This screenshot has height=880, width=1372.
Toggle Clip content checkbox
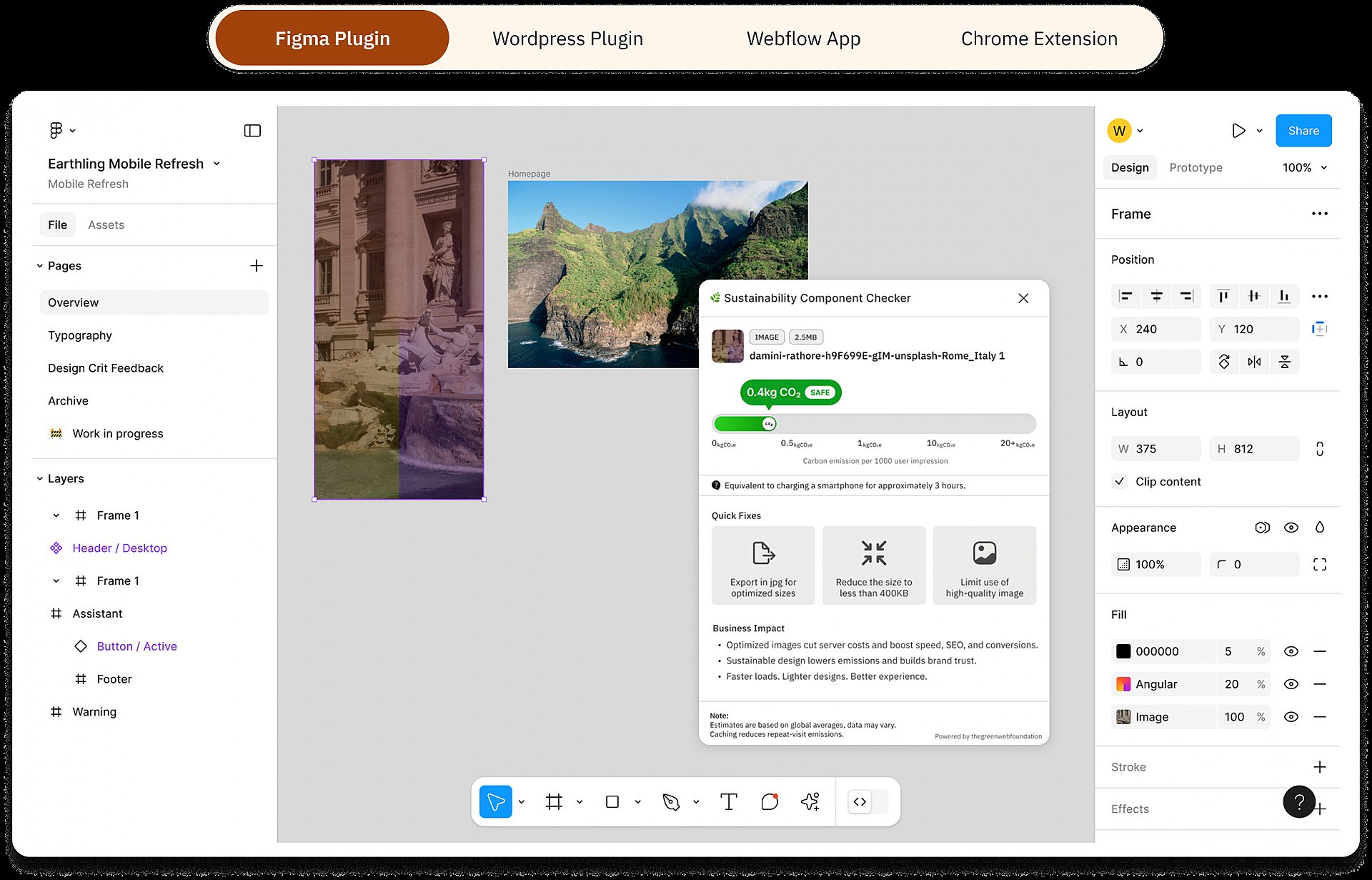click(1120, 481)
